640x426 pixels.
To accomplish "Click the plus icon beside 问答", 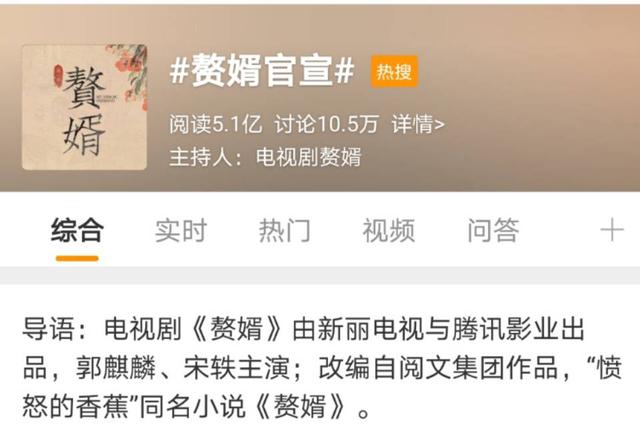I will tap(612, 231).
